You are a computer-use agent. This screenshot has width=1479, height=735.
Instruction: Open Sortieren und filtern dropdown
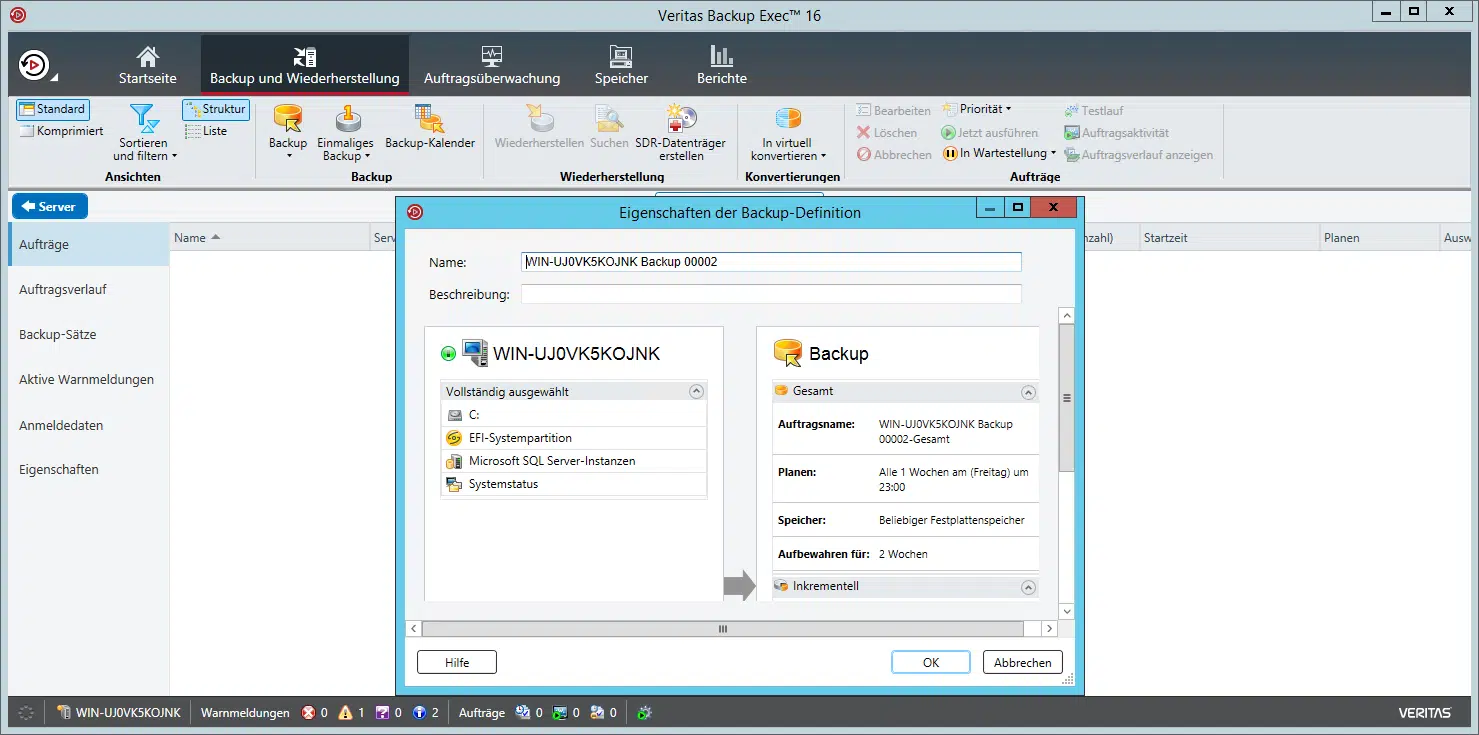pyautogui.click(x=145, y=132)
